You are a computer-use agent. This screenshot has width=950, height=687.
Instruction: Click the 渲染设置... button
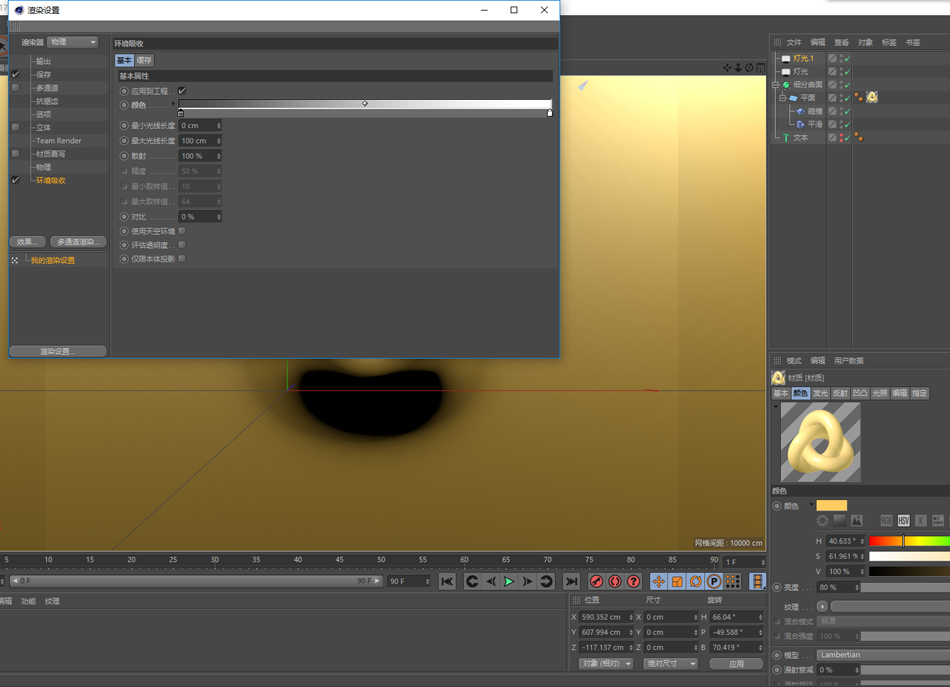point(58,351)
